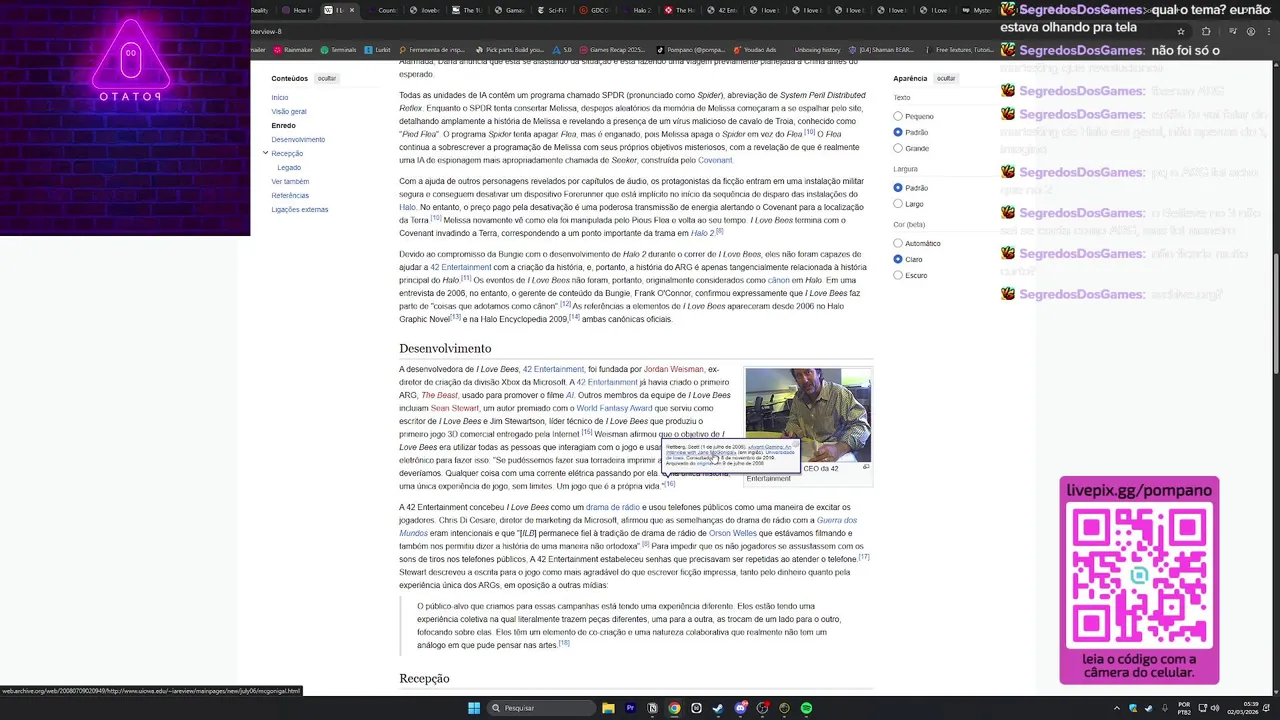Switch to the 42 Ent browser tab
The image size is (1280, 720).
click(726, 10)
